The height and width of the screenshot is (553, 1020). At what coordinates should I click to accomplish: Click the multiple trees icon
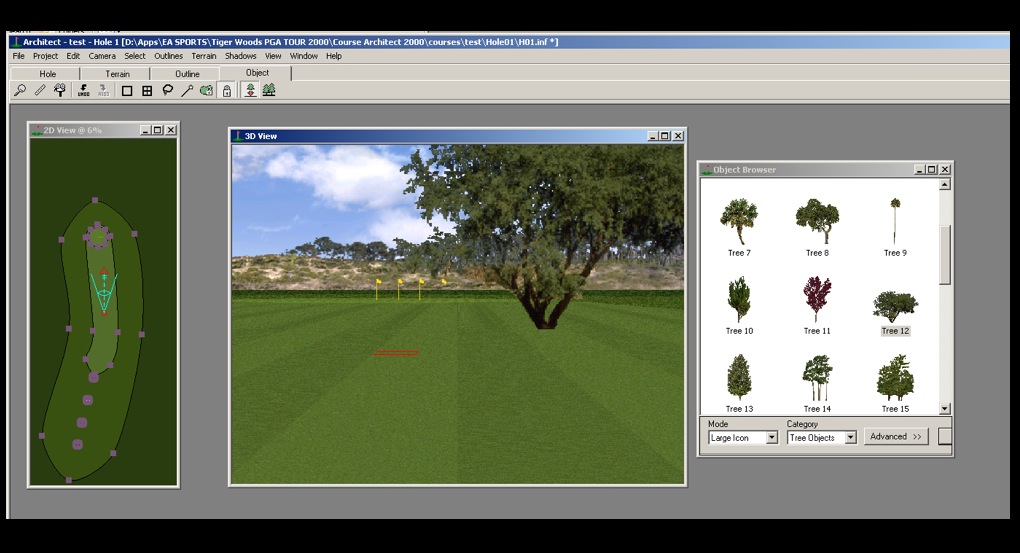coord(269,90)
